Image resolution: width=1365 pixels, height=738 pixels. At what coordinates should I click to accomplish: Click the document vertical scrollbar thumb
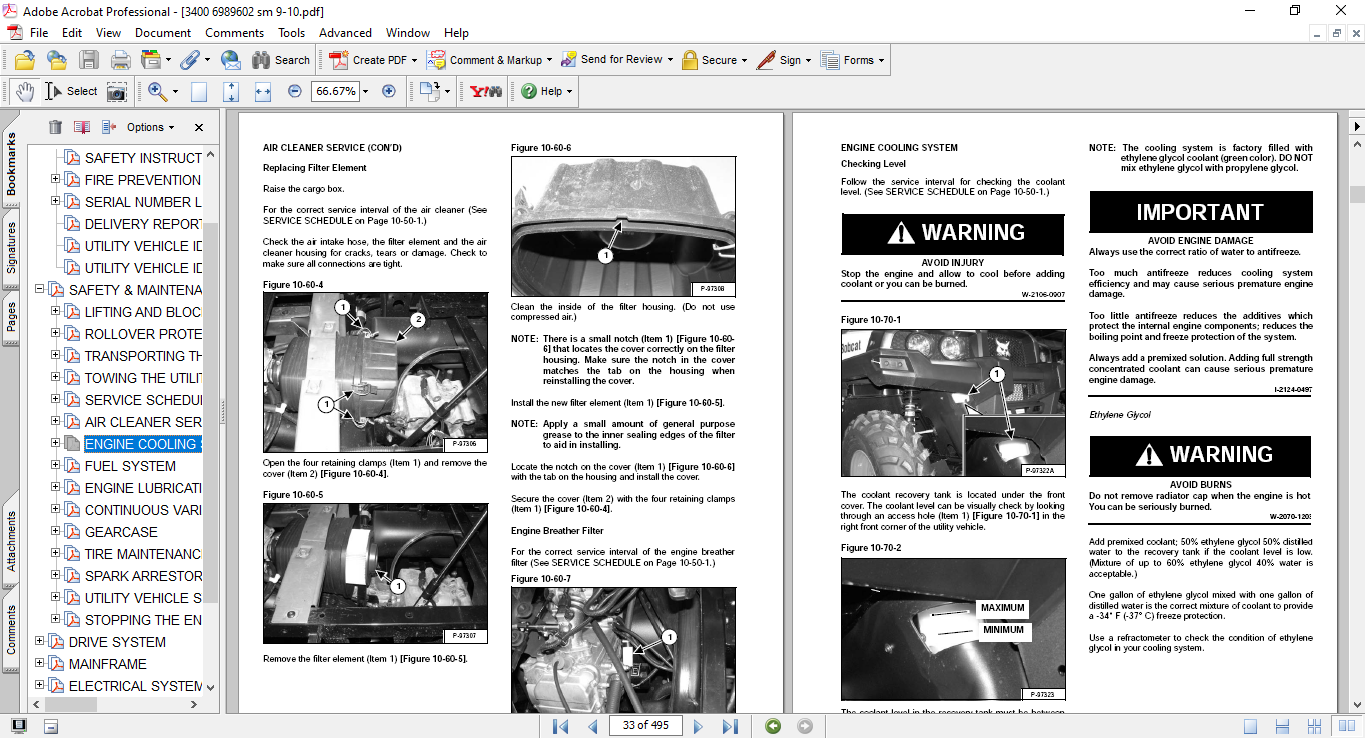pos(1356,195)
